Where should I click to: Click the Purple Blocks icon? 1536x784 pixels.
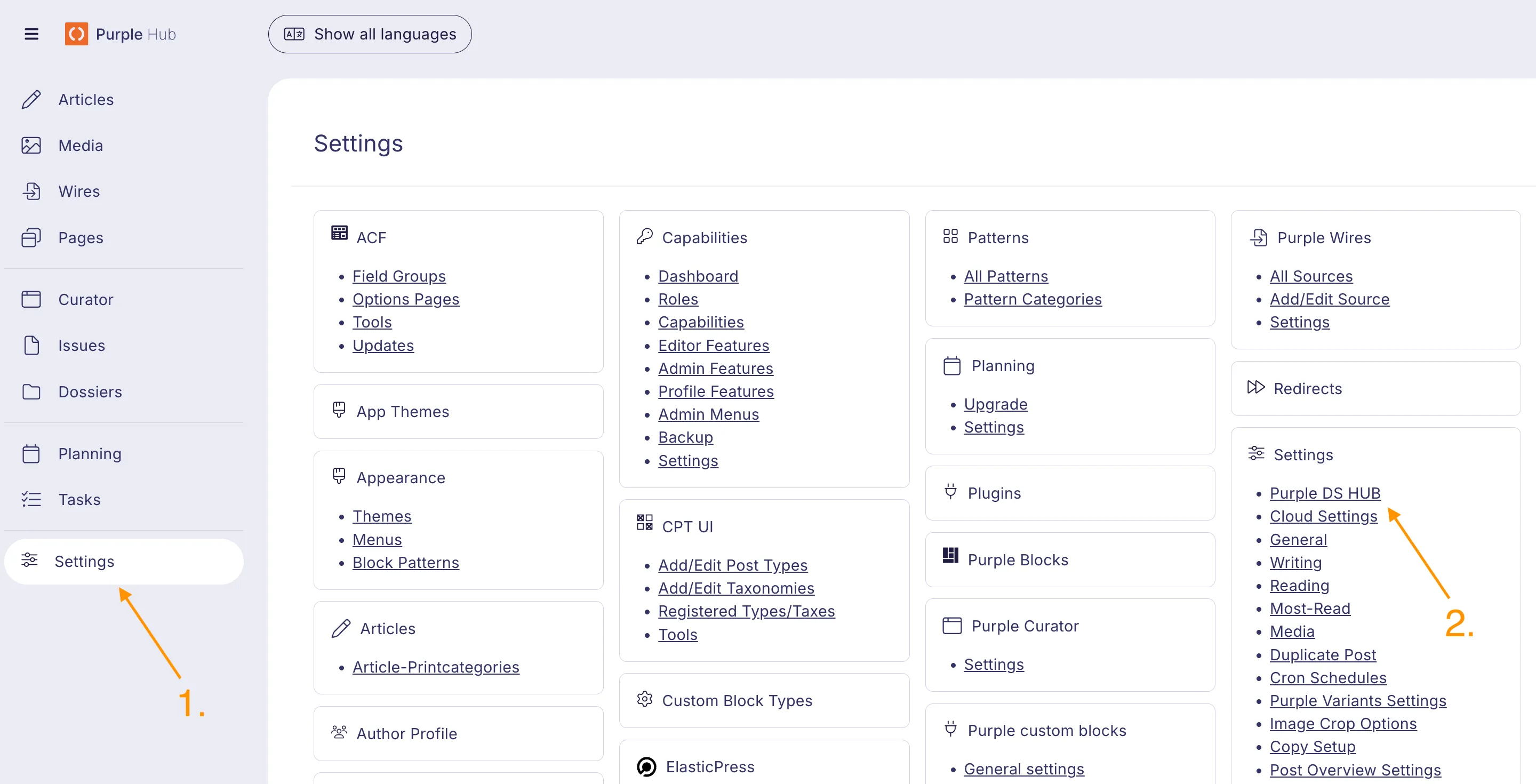coord(950,555)
